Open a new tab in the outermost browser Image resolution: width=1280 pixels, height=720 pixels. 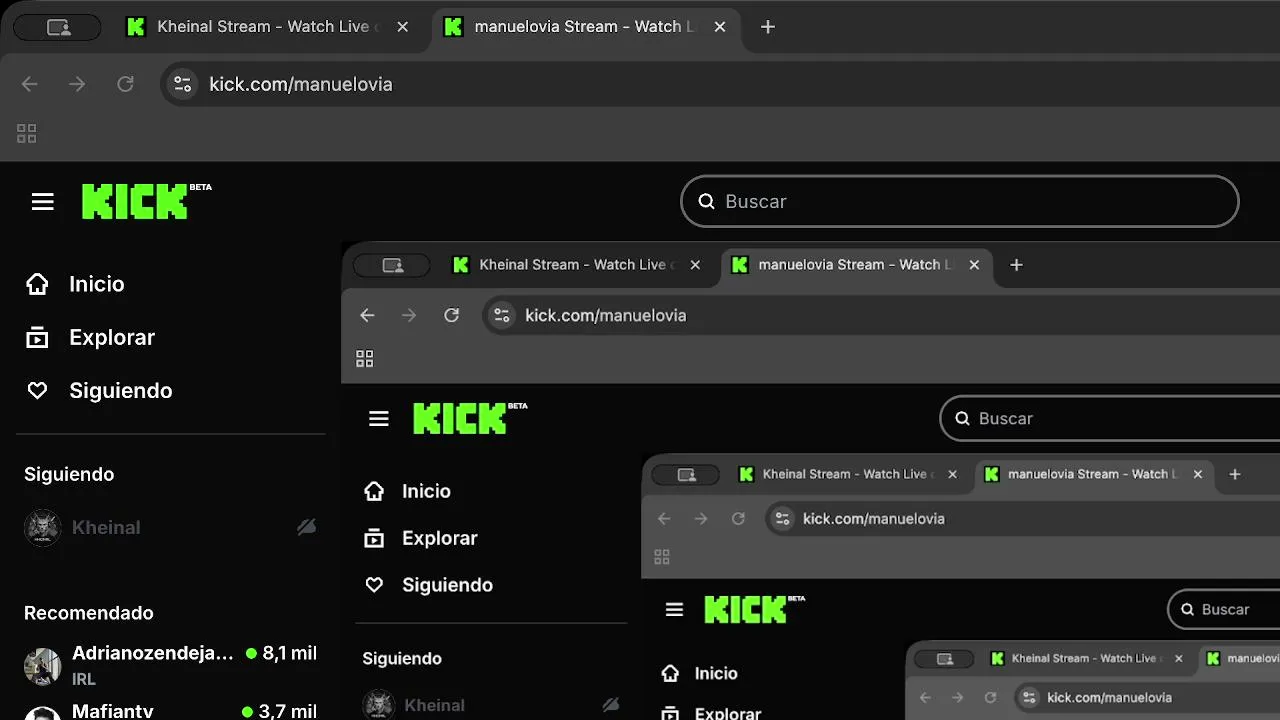click(x=768, y=27)
